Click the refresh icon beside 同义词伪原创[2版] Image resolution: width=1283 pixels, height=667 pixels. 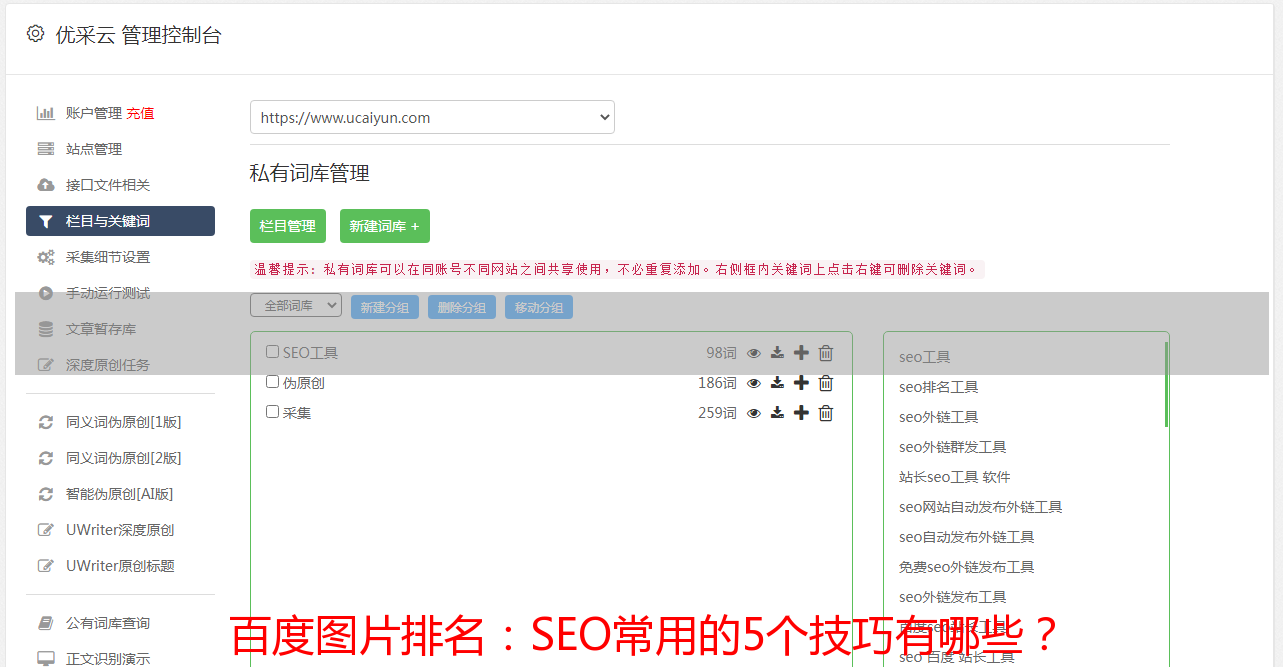(x=45, y=458)
